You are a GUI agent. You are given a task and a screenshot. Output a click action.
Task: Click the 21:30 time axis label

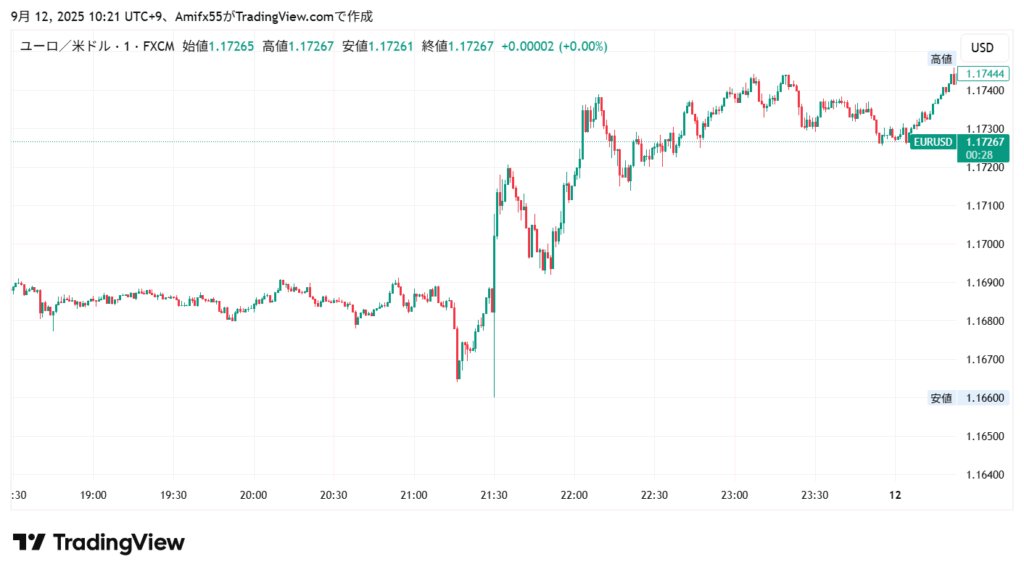point(494,495)
